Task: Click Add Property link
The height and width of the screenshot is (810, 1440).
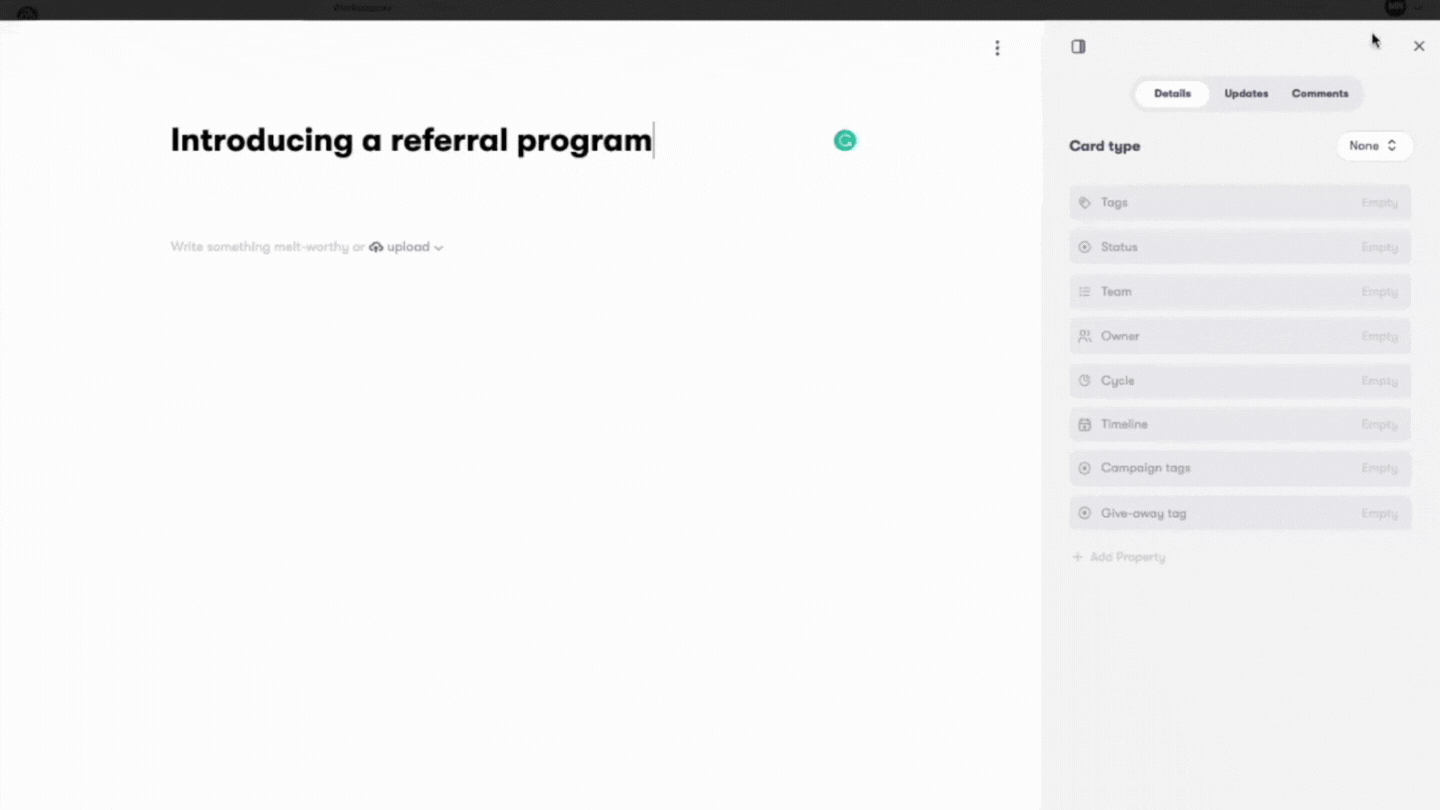Action: coord(1118,557)
